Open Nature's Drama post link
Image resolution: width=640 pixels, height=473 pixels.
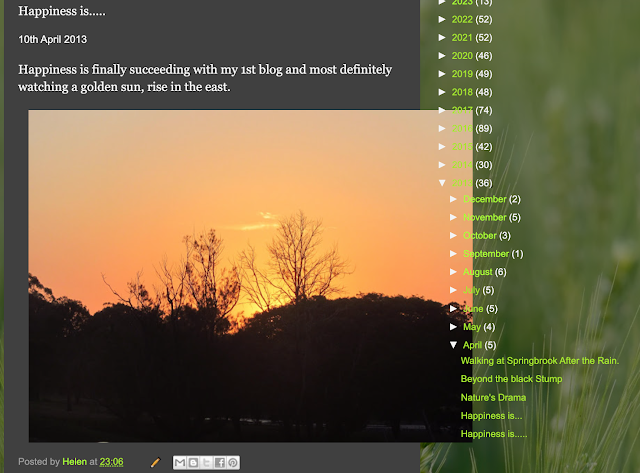pyautogui.click(x=493, y=397)
